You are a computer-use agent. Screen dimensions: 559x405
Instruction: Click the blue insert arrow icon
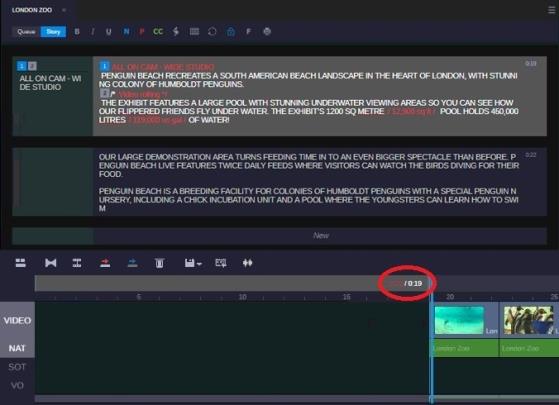[132, 263]
